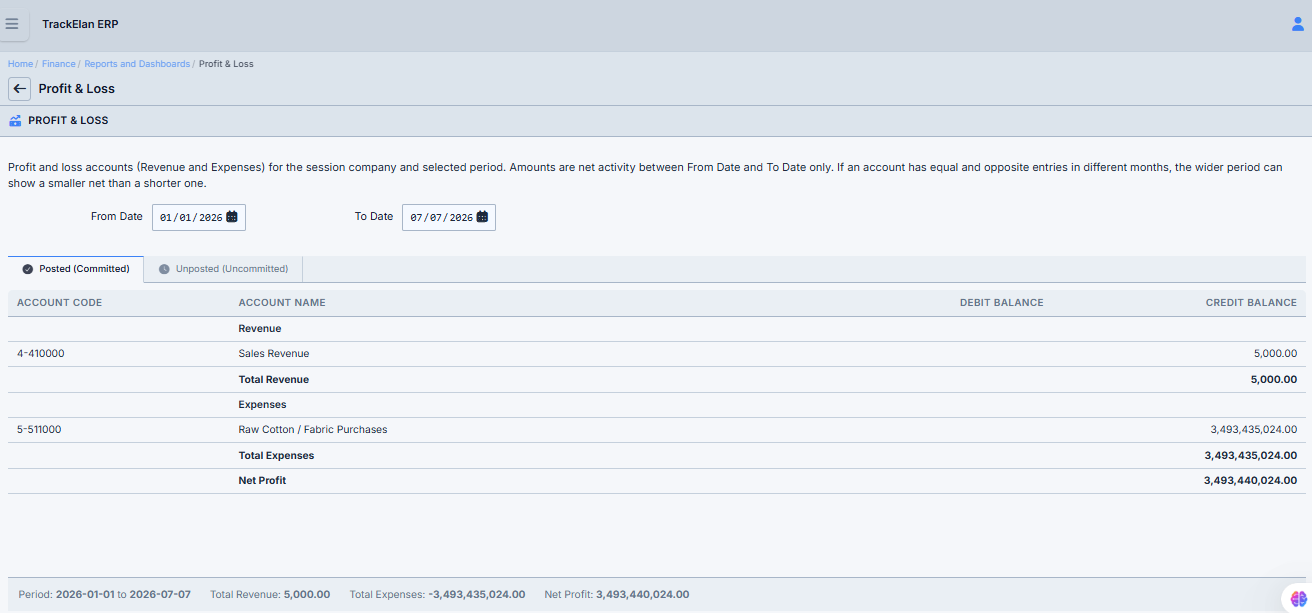This screenshot has height=613, width=1312.
Task: Click the Expenses section heading
Action: click(262, 405)
